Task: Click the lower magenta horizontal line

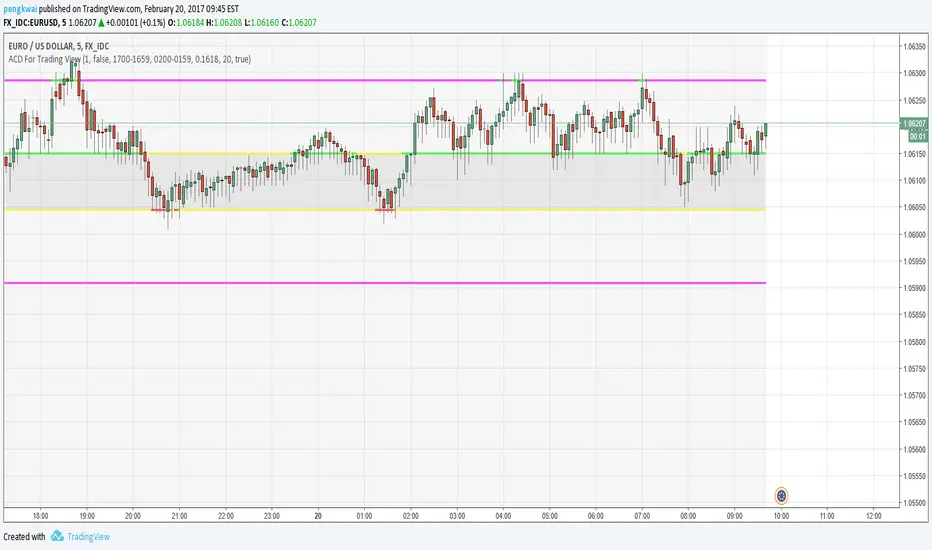Action: (x=385, y=283)
